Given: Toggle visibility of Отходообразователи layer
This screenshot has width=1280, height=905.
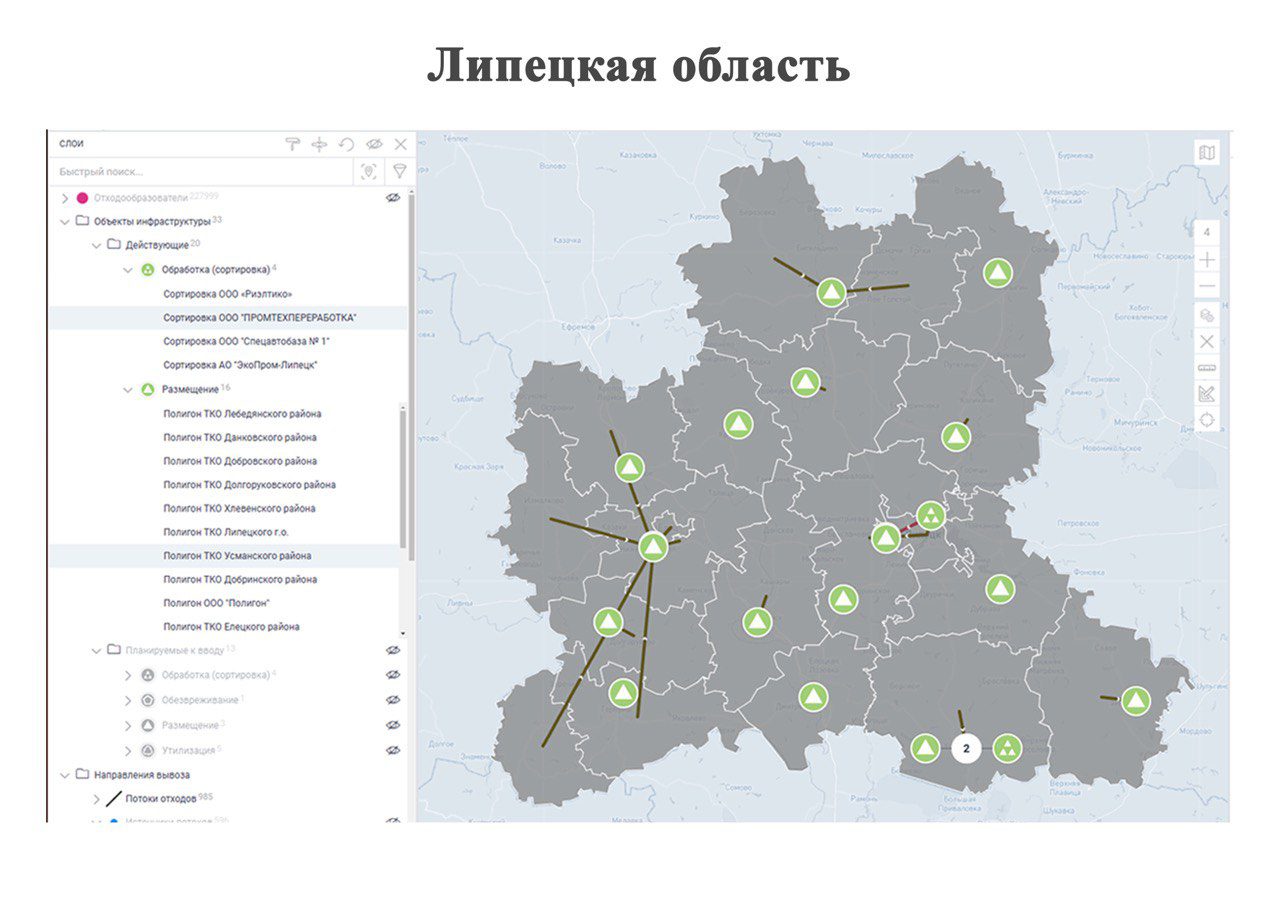Looking at the screenshot, I should click(x=393, y=198).
